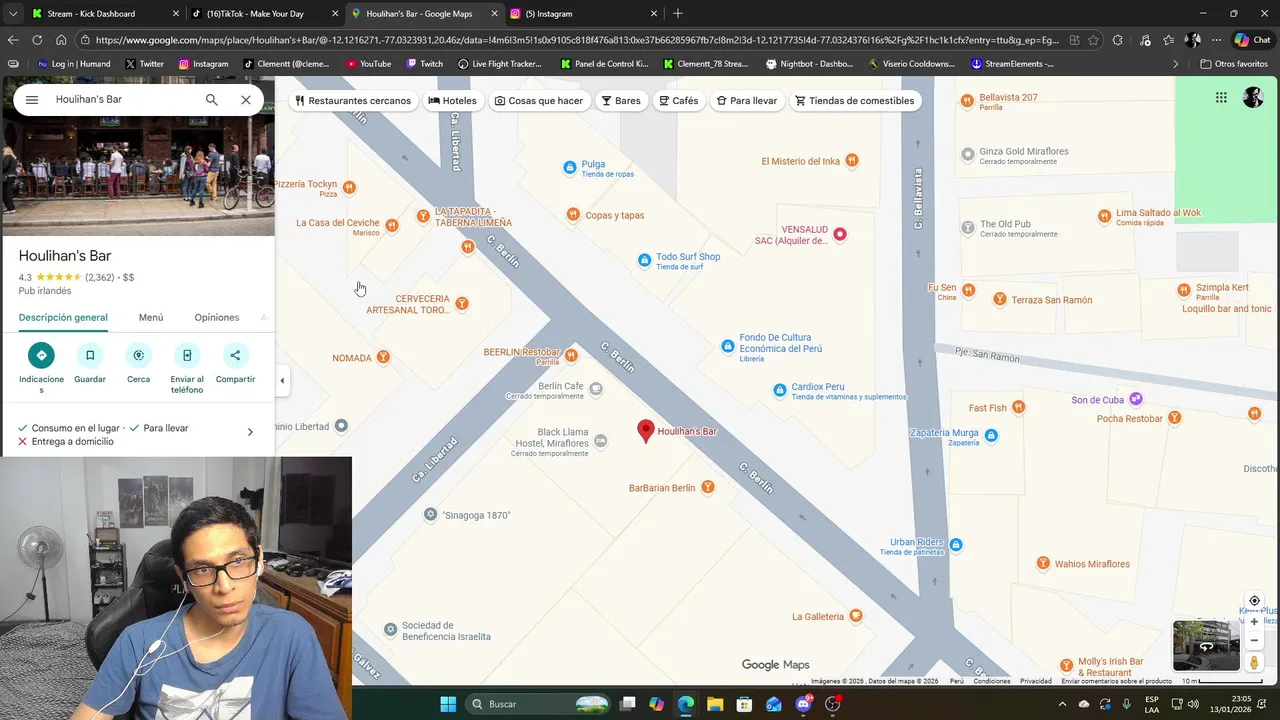Open the Otros favoritos folder
Viewport: 1280px width, 720px height.
[1234, 64]
